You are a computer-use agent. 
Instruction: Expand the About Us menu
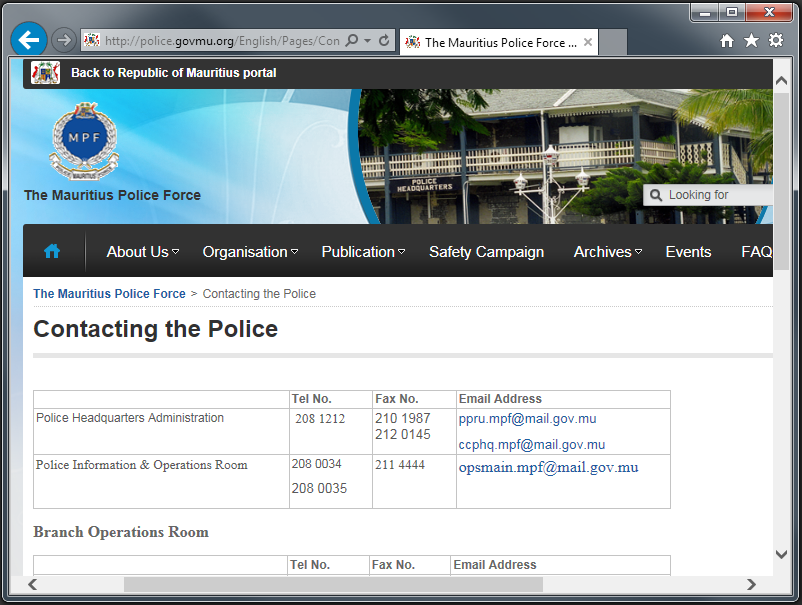[x=143, y=252]
